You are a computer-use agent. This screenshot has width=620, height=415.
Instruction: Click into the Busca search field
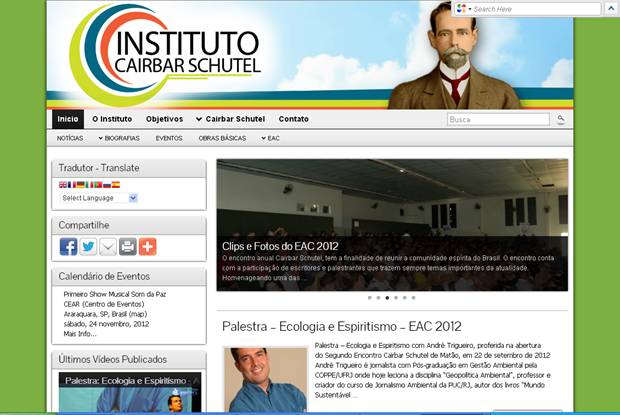tap(499, 119)
